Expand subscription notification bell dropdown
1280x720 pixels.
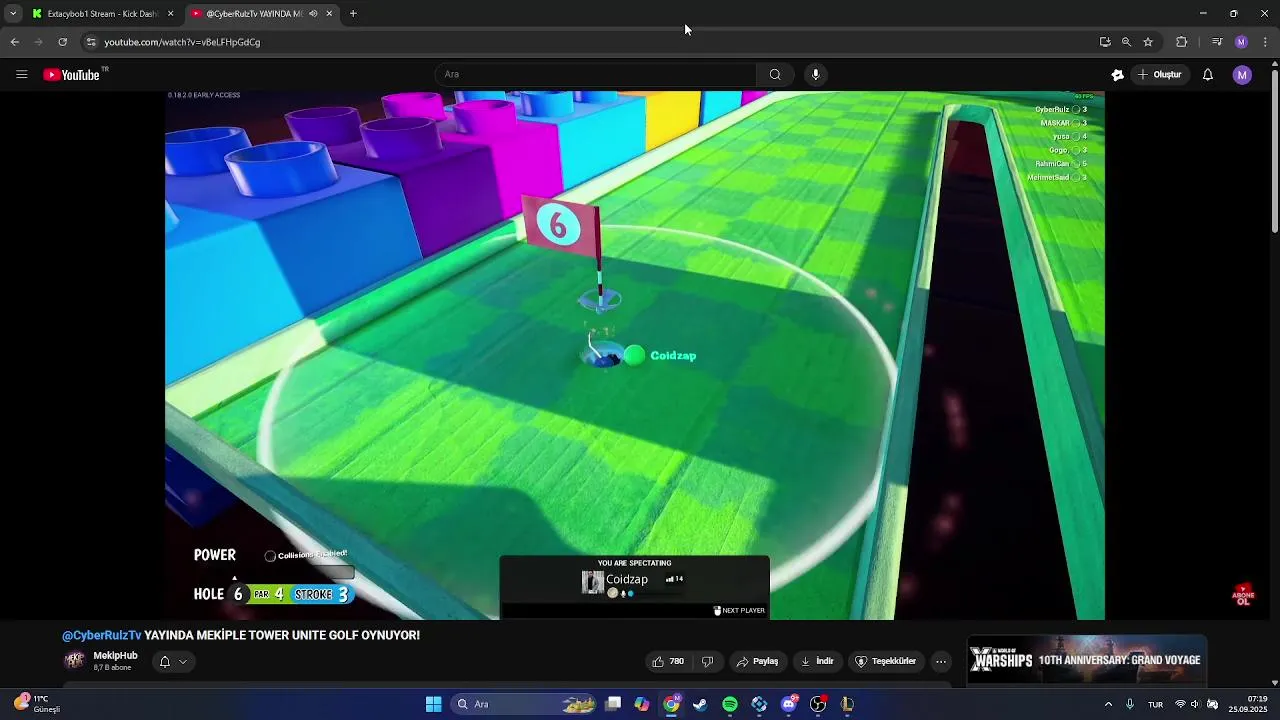pyautogui.click(x=173, y=661)
